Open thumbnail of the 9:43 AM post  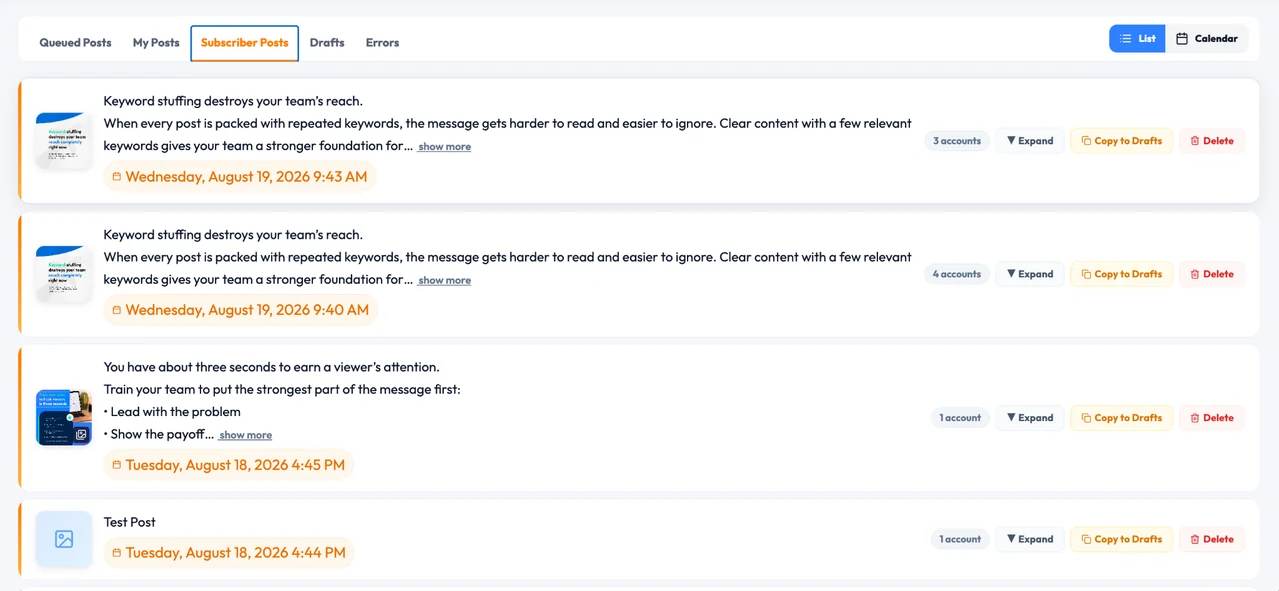tap(64, 140)
